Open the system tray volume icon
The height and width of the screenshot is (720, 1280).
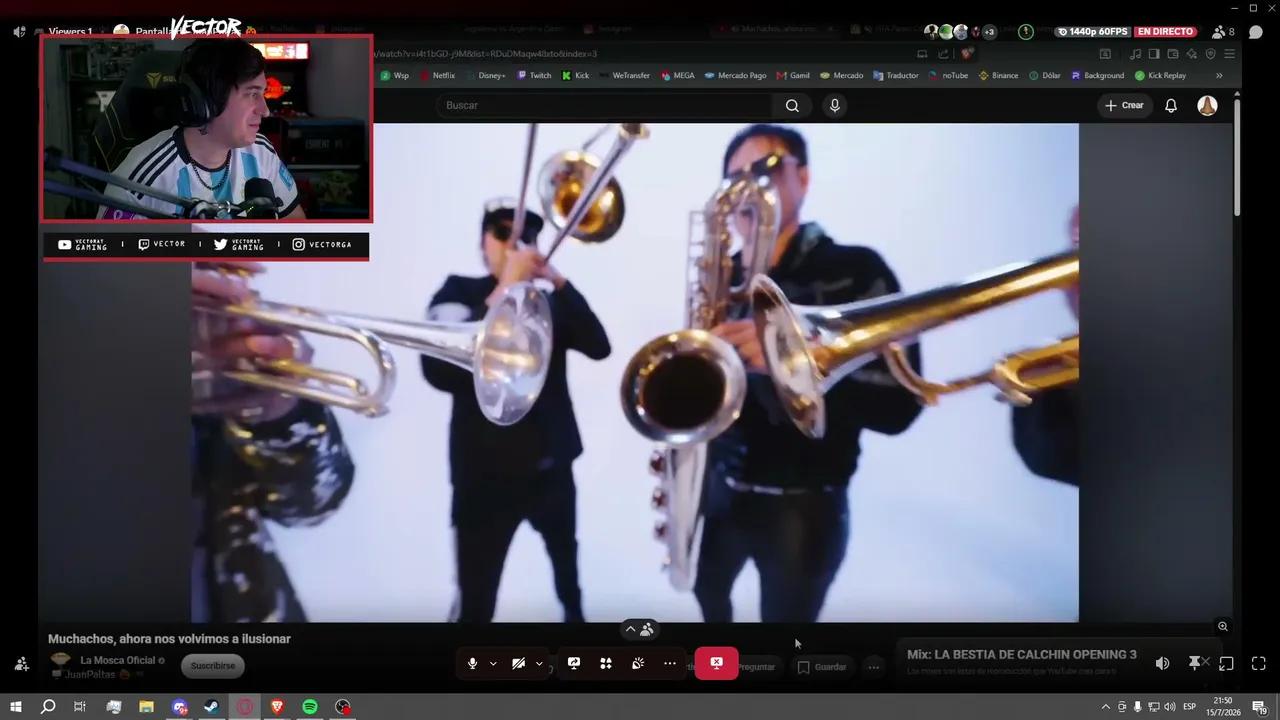click(1170, 707)
